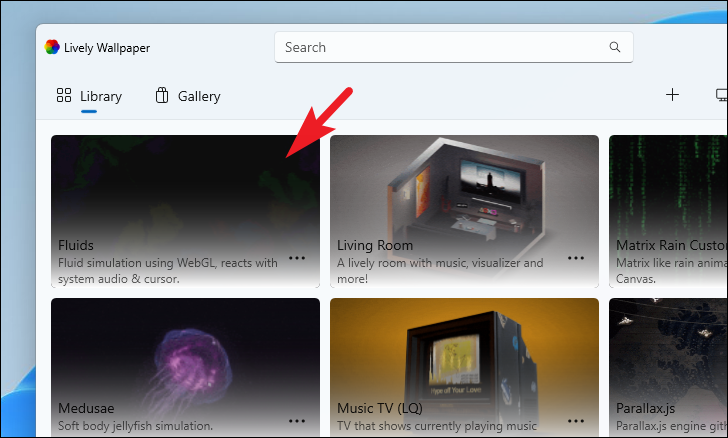Open the Medusae wallpaper three-dots menu
This screenshot has height=438, width=728.
click(297, 421)
